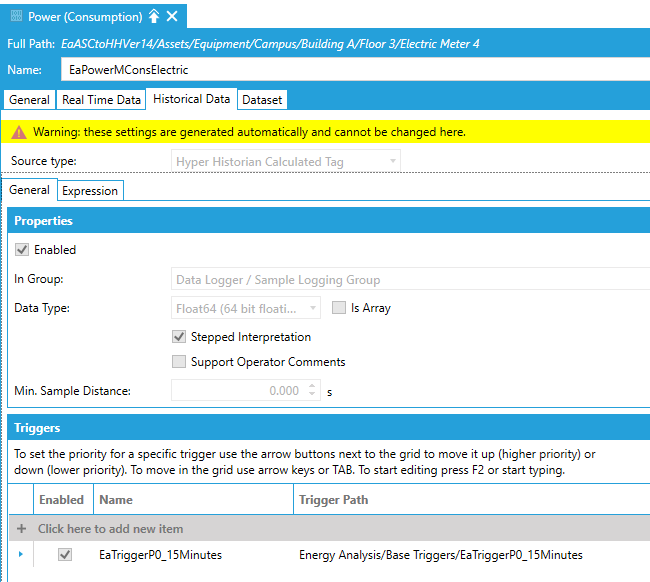Check the Is Array checkbox
This screenshot has width=650, height=582.
pos(339,308)
